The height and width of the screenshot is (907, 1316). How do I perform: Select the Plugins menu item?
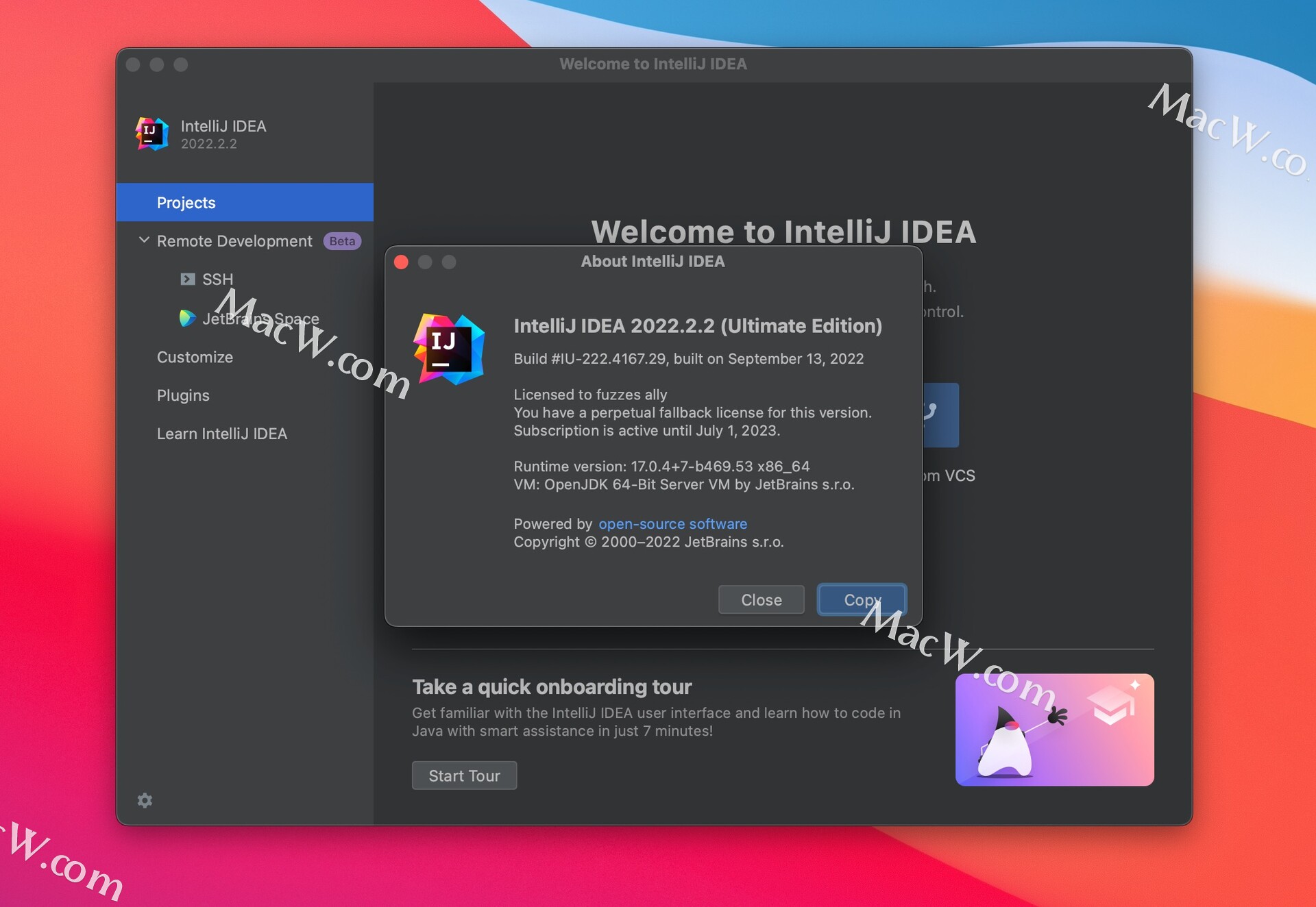pyautogui.click(x=184, y=394)
